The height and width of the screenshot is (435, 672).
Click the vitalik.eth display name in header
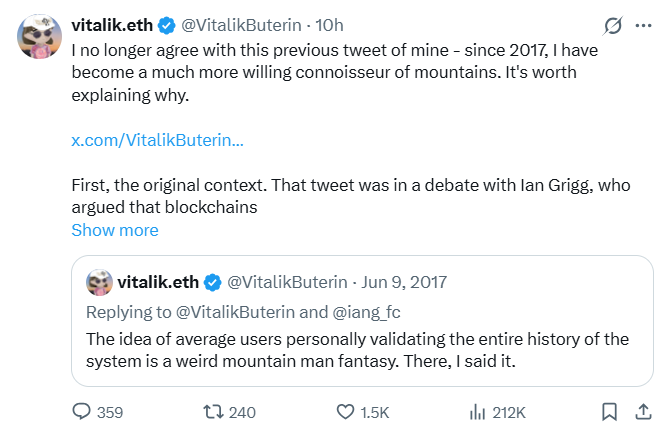tap(110, 23)
